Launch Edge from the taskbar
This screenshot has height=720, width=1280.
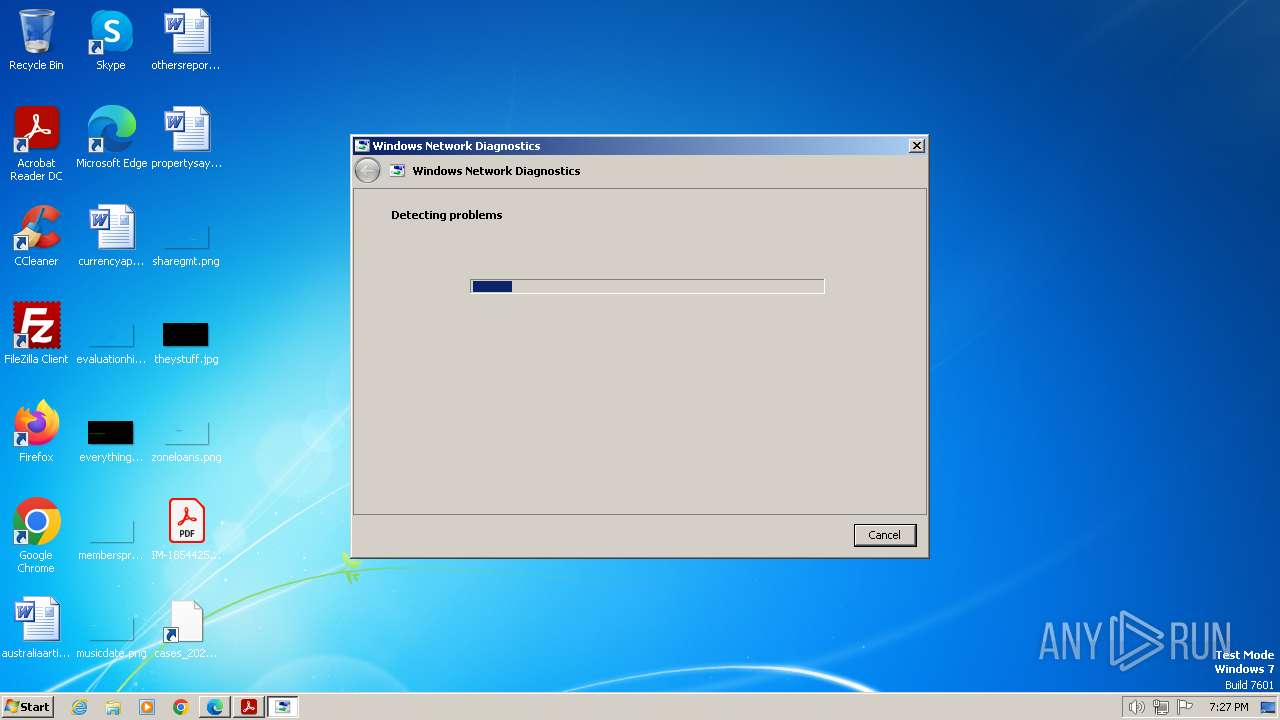215,707
